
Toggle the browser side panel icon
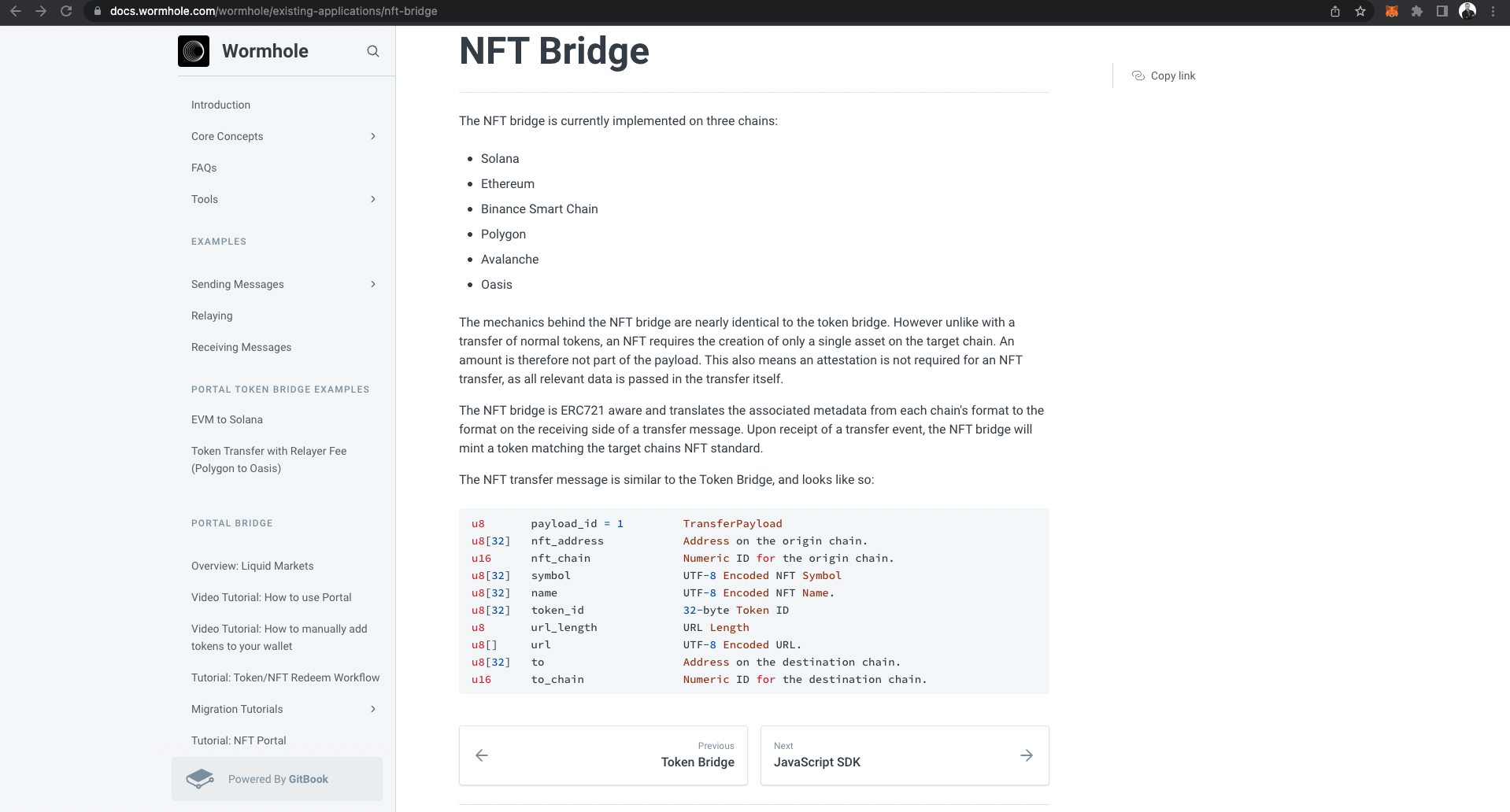point(1442,11)
